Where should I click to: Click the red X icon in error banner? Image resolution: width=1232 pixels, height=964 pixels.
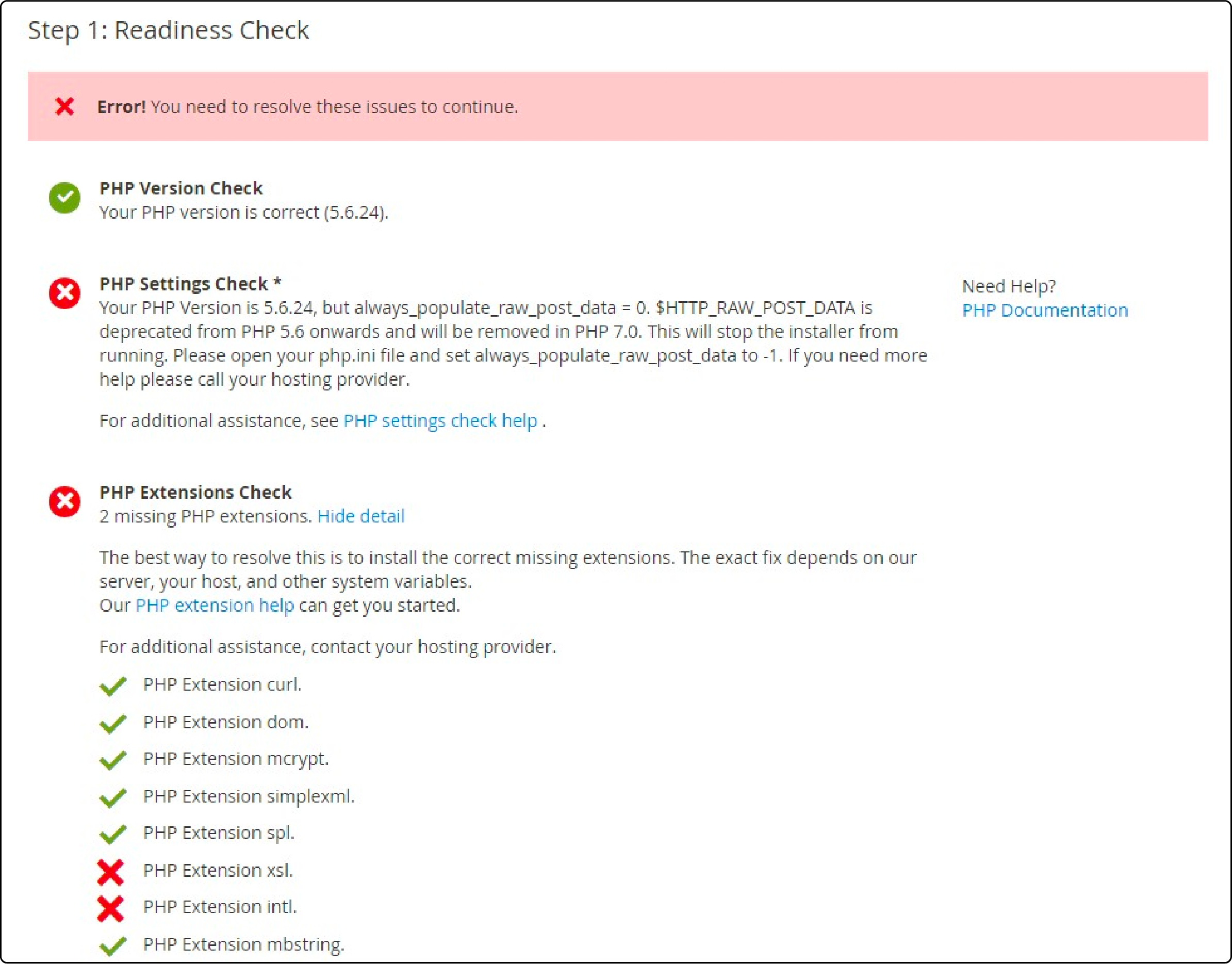(65, 106)
